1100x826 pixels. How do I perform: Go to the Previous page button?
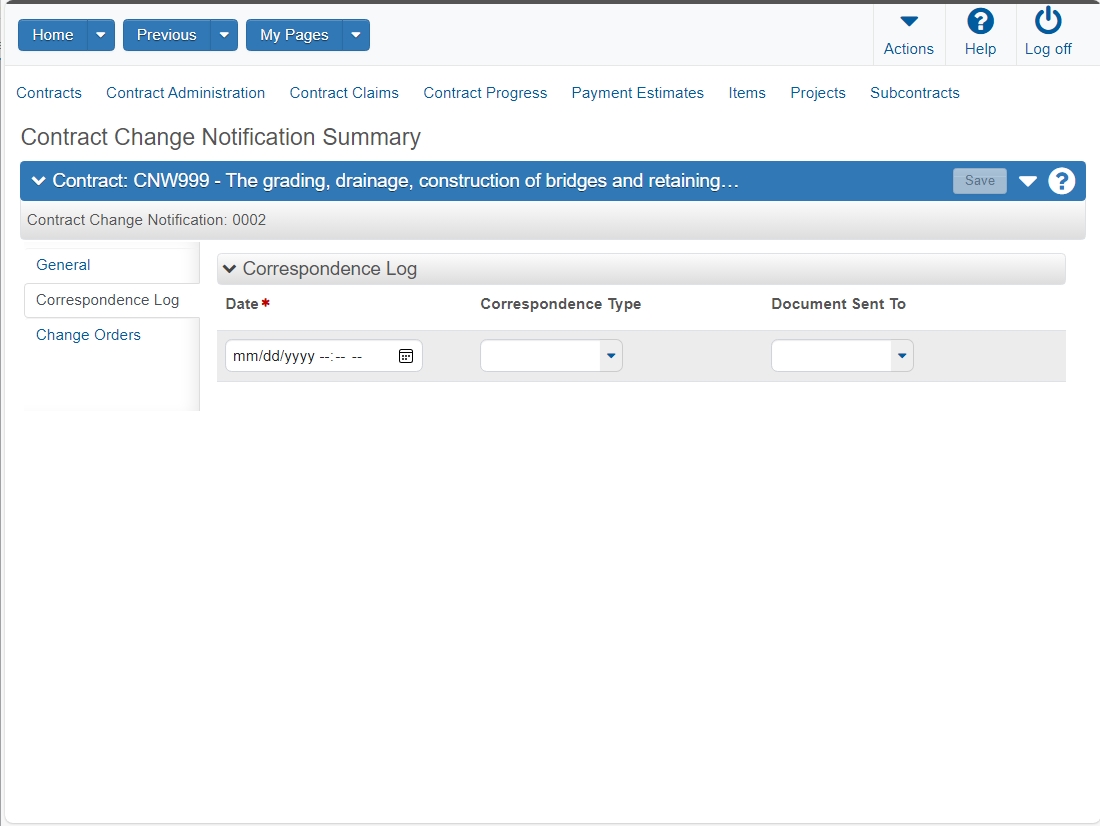click(x=166, y=35)
